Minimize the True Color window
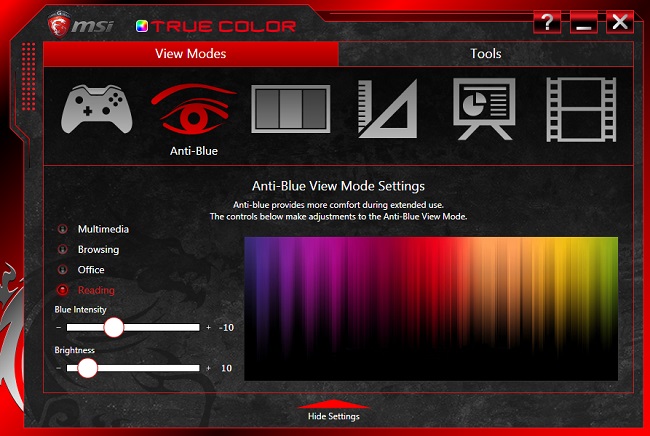 click(584, 22)
